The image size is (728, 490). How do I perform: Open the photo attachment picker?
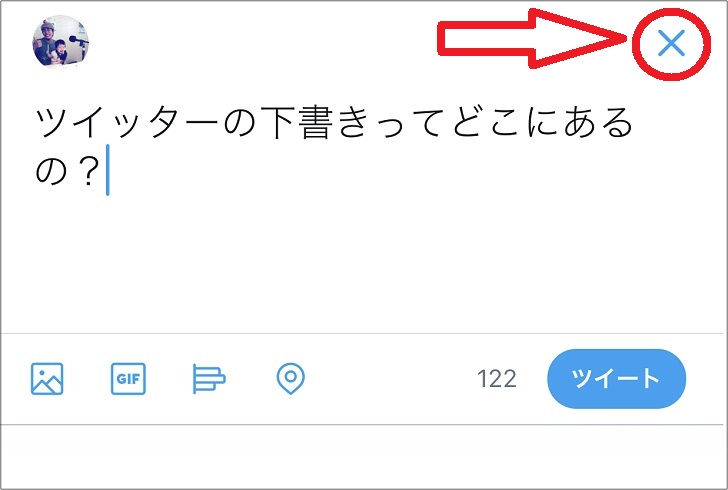click(47, 379)
